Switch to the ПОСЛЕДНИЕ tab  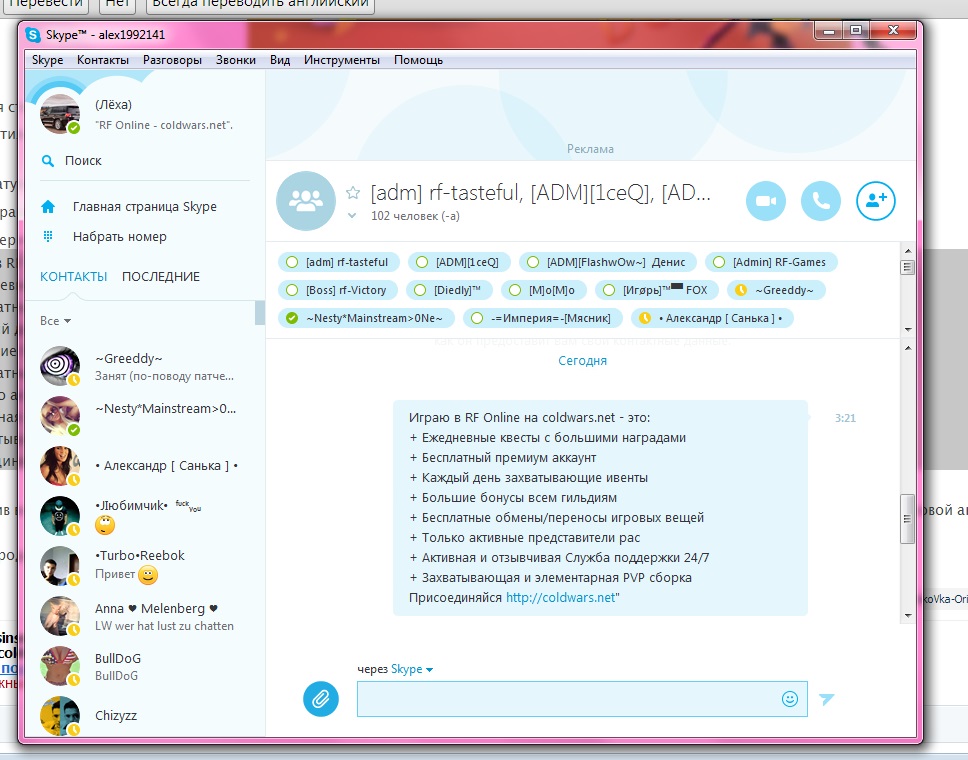click(161, 277)
